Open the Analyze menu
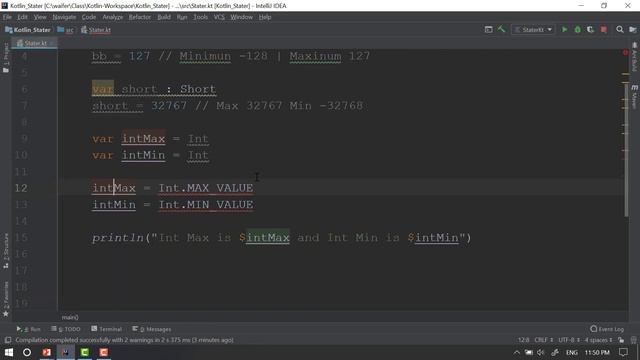640x360 pixels. (113, 17)
